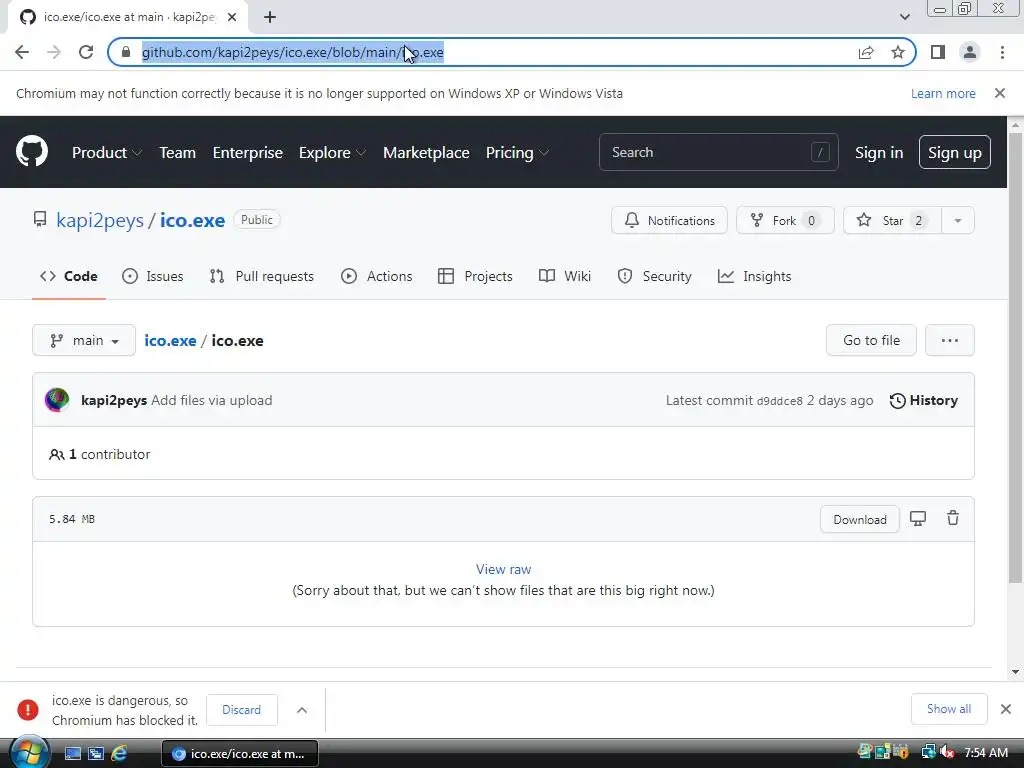Click the 1 contributor text

pos(99,454)
